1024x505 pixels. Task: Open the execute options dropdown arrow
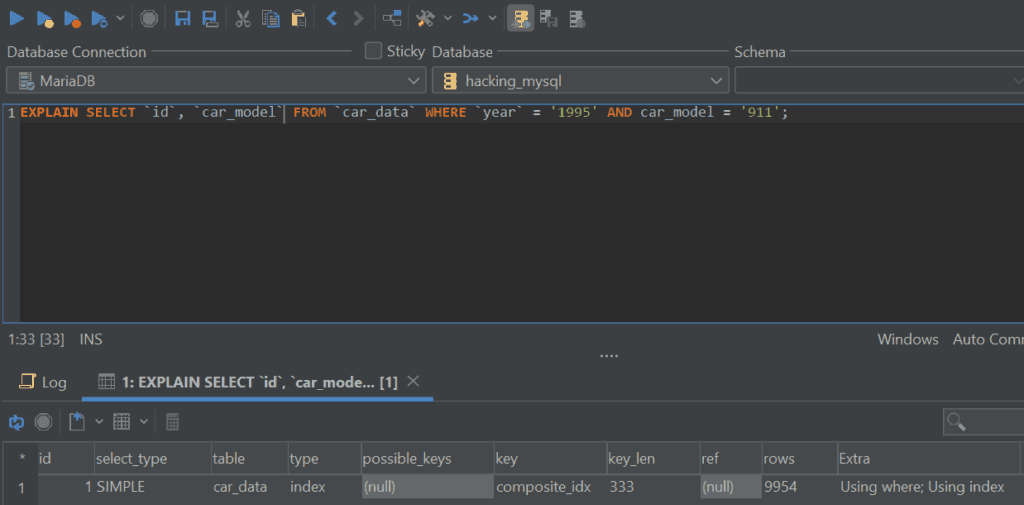[x=120, y=18]
